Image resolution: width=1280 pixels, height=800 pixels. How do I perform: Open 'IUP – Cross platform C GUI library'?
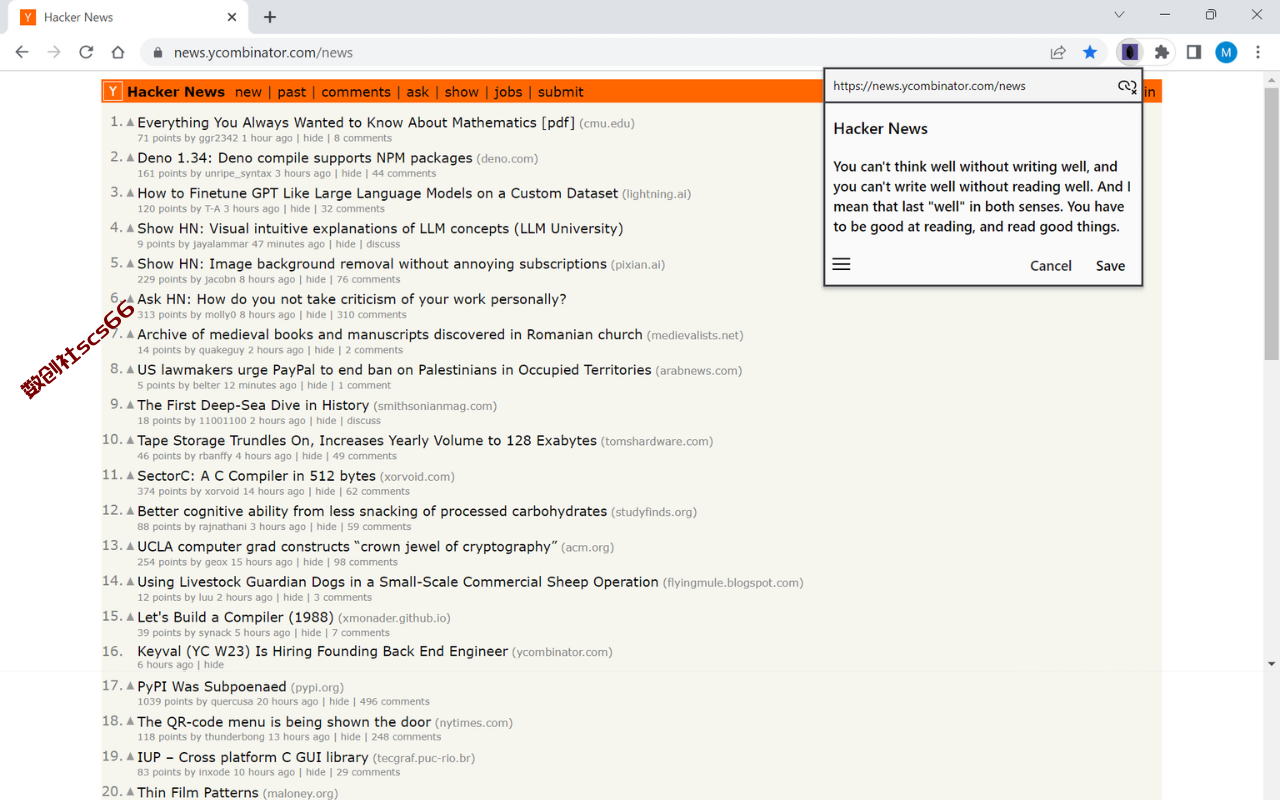tap(253, 757)
